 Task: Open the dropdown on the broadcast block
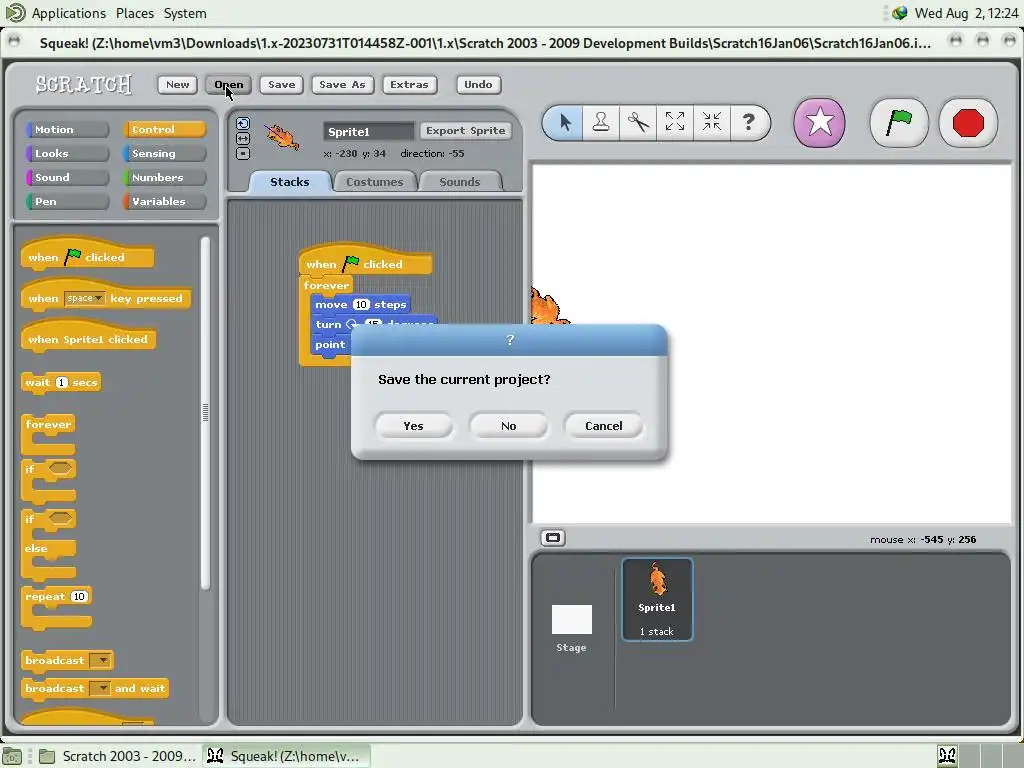coord(102,660)
